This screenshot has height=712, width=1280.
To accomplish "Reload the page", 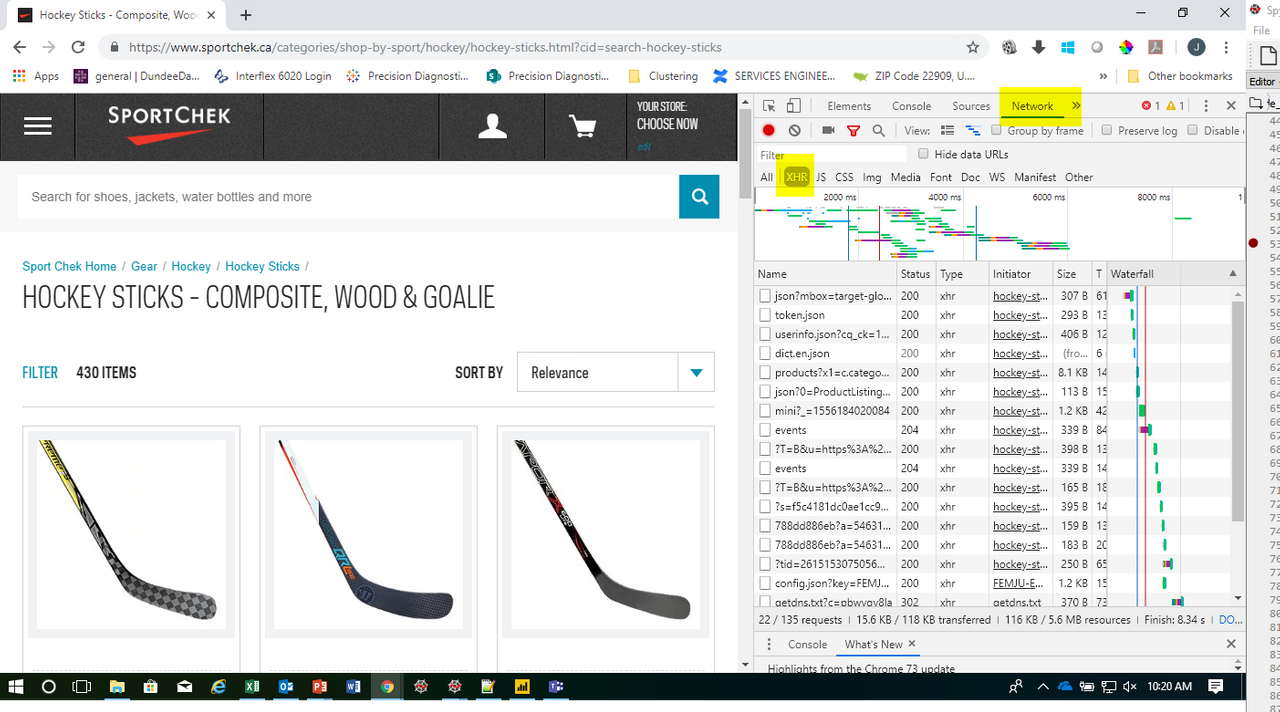I will click(78, 47).
